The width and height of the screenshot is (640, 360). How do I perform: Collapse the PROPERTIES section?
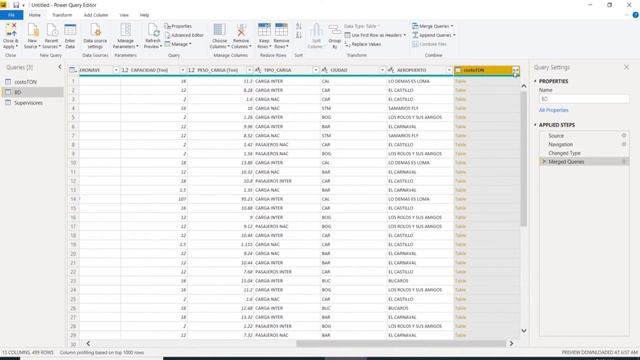pos(535,81)
